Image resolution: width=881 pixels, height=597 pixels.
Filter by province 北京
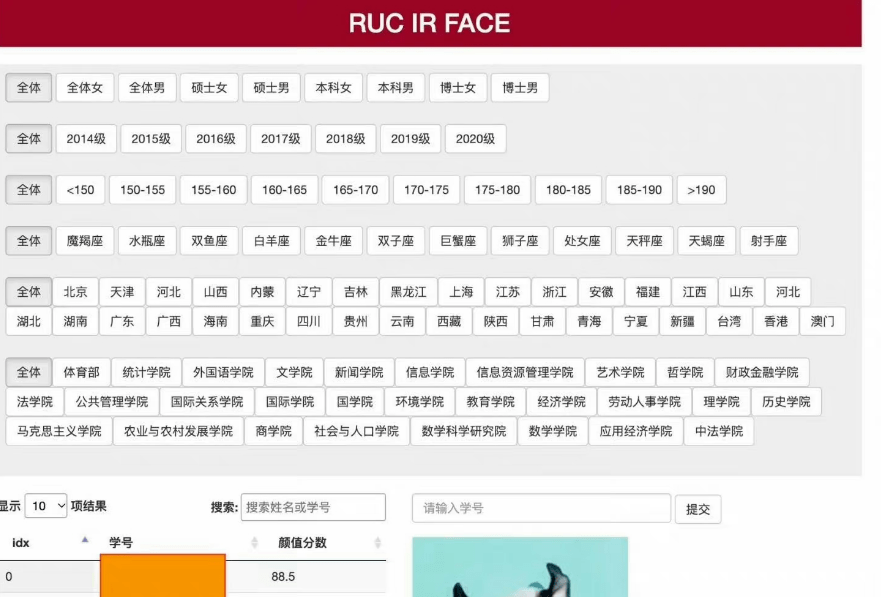coord(75,292)
